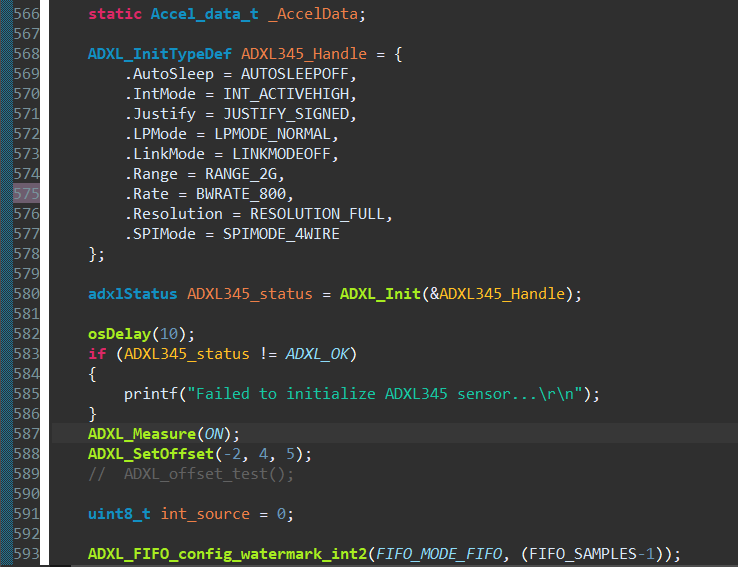Click the LPMODE_NORMAL constant
738x567 pixels.
point(273,134)
